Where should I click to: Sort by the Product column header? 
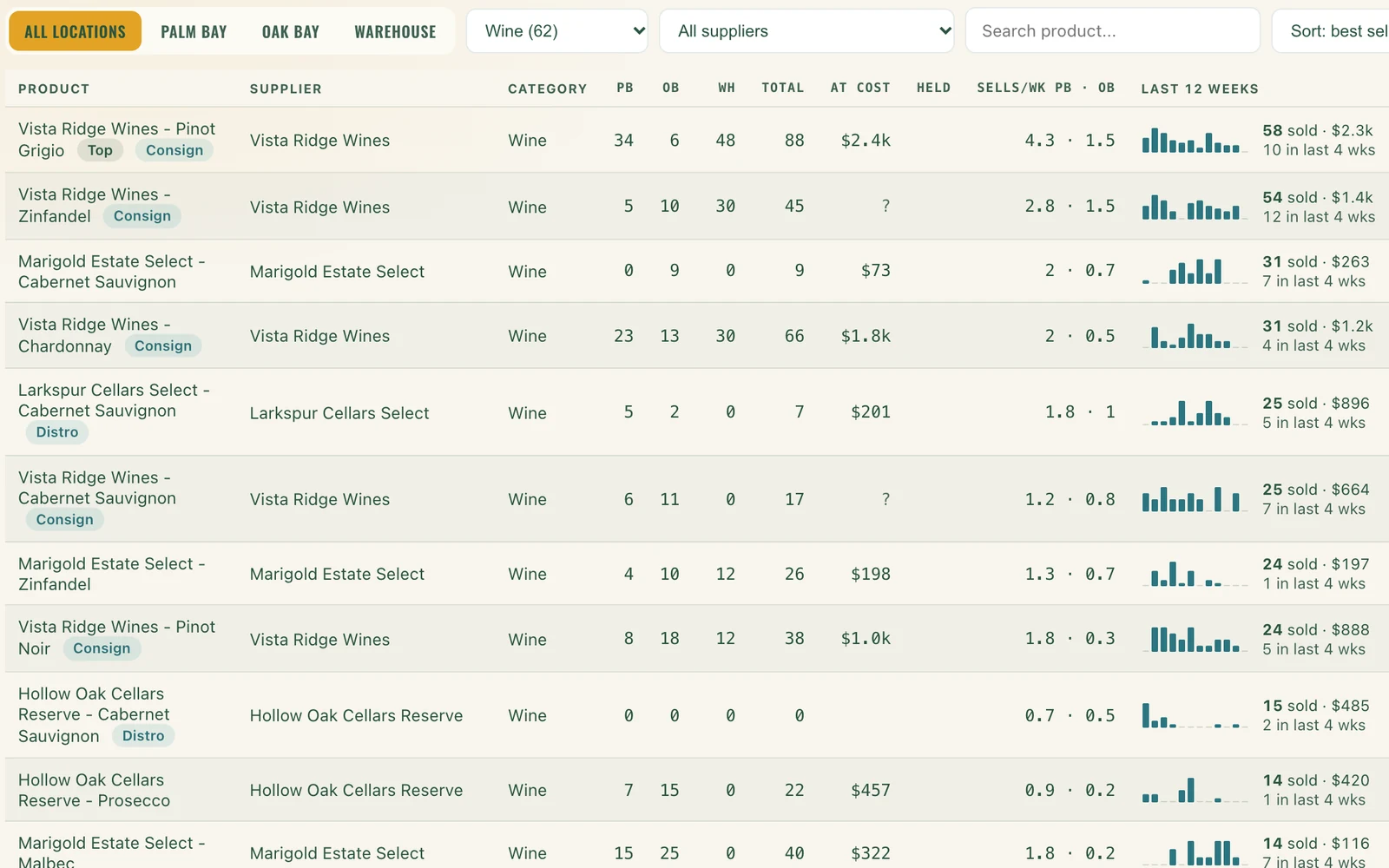[54, 89]
